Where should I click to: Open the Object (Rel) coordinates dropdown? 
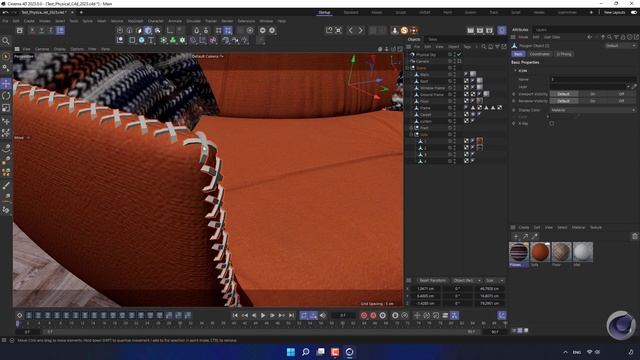[467, 281]
